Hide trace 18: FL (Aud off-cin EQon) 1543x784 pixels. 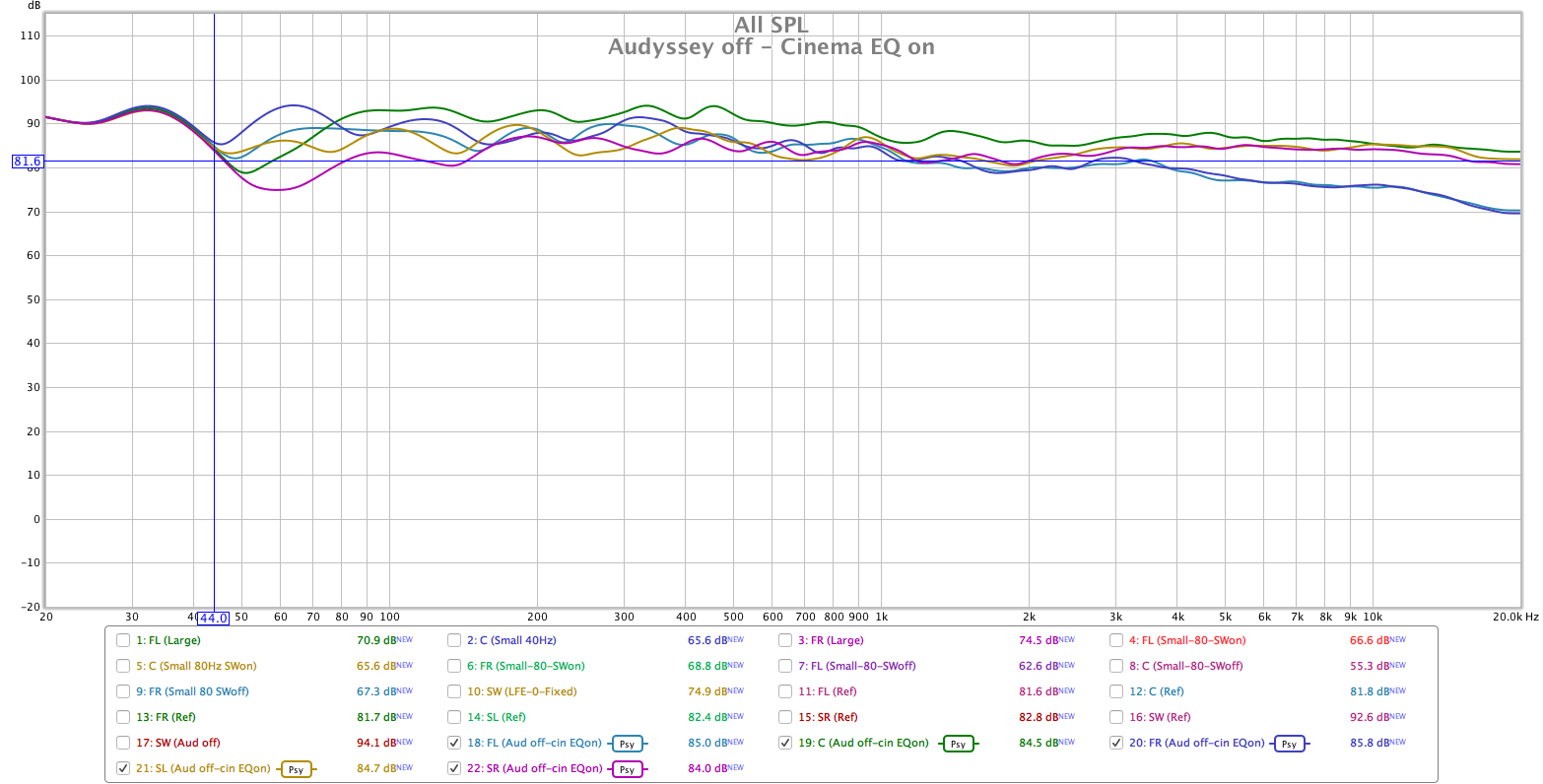tap(454, 743)
